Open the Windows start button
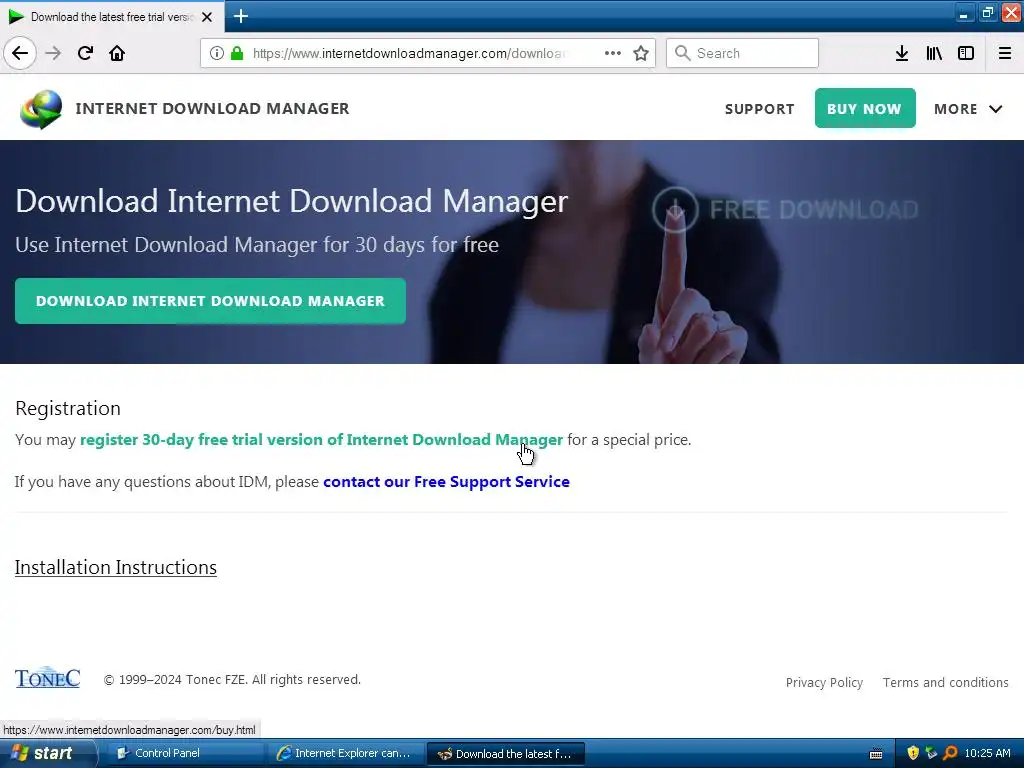The width and height of the screenshot is (1024, 768). click(x=48, y=754)
